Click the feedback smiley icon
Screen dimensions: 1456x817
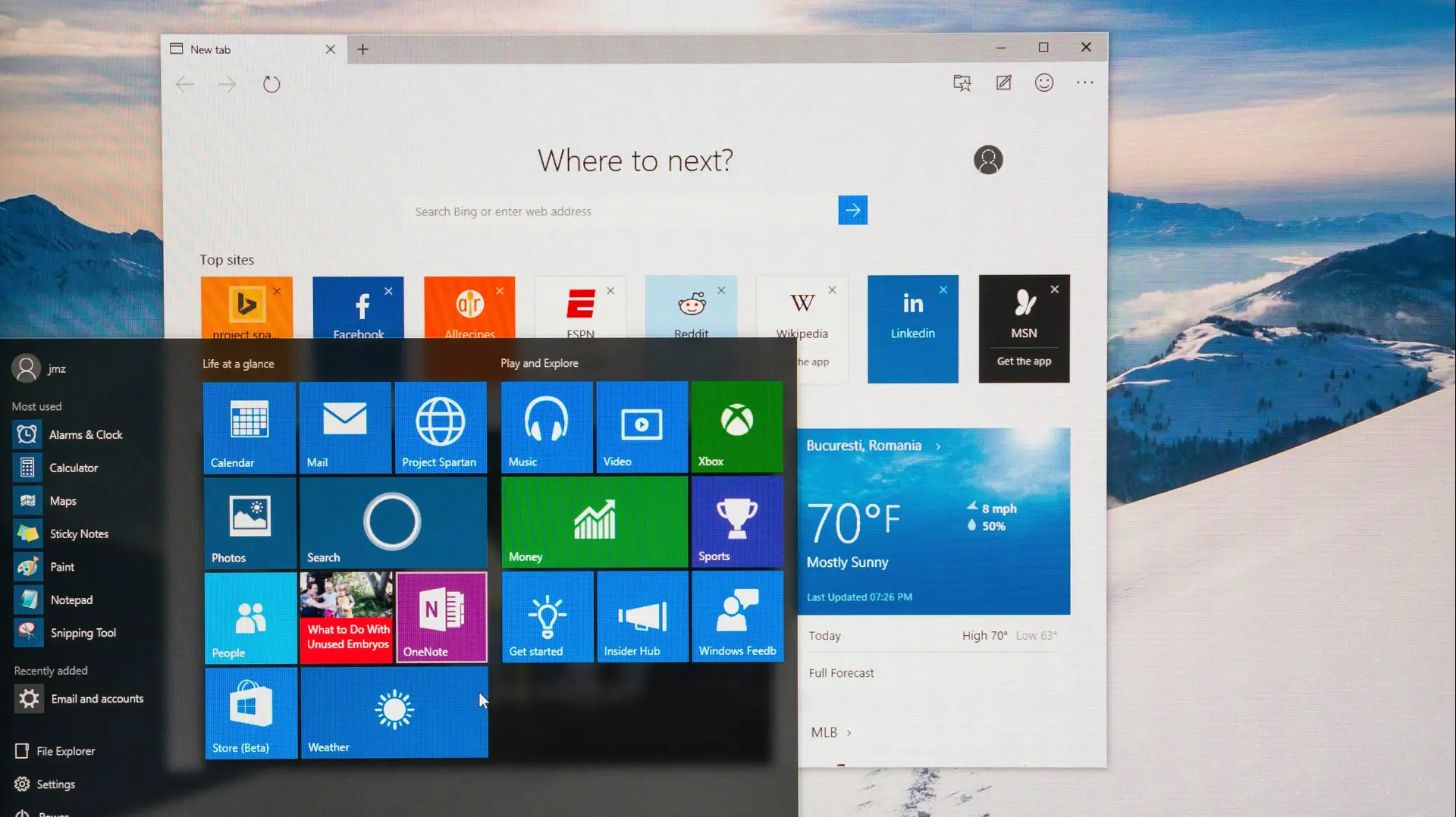1044,83
